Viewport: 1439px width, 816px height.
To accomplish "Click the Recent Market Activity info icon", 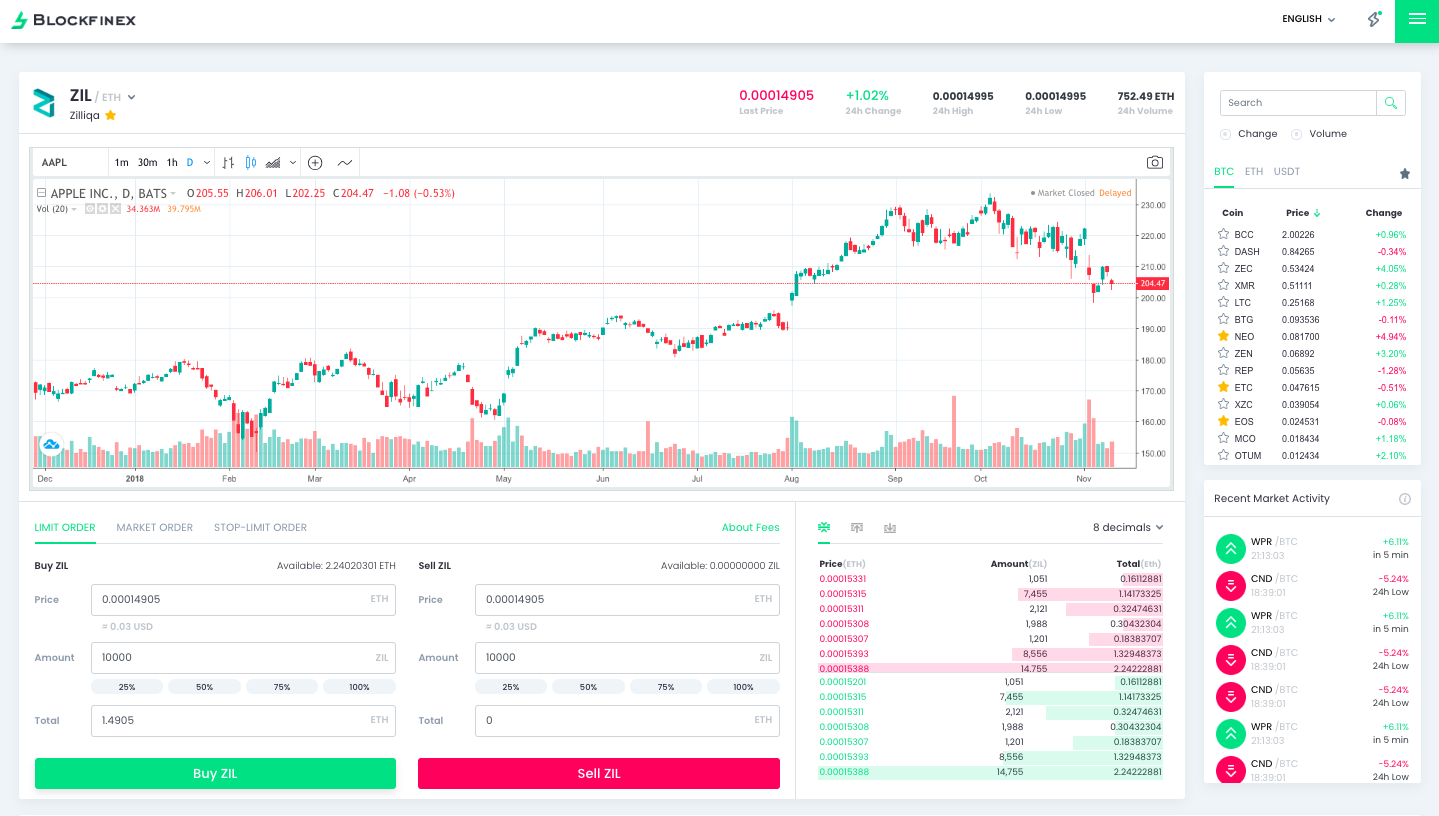I will (1404, 499).
